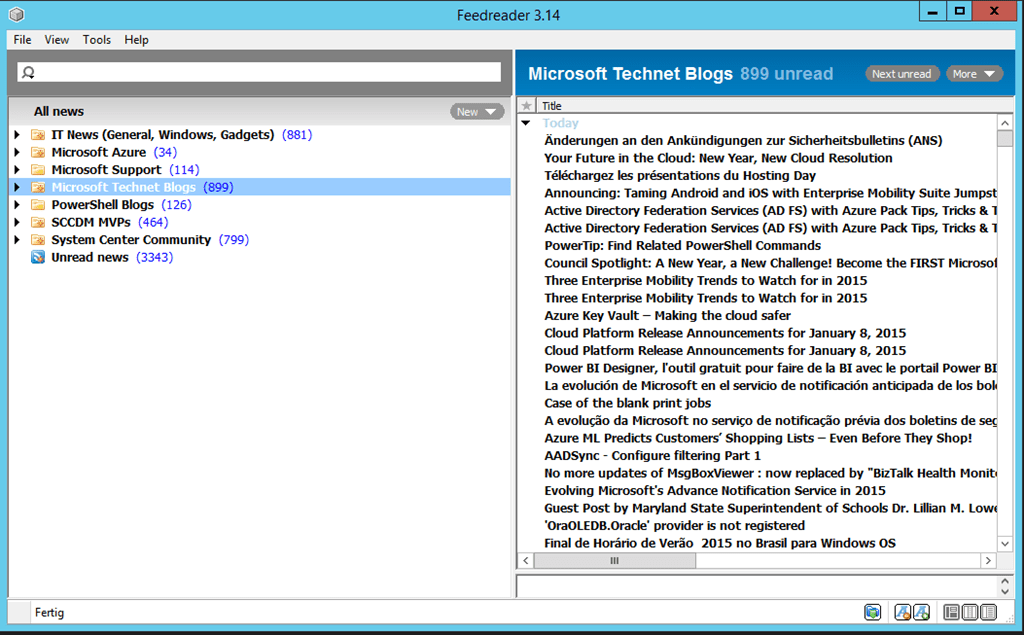The image size is (1024, 635).
Task: Click the Next unread button
Action: pyautogui.click(x=902, y=74)
